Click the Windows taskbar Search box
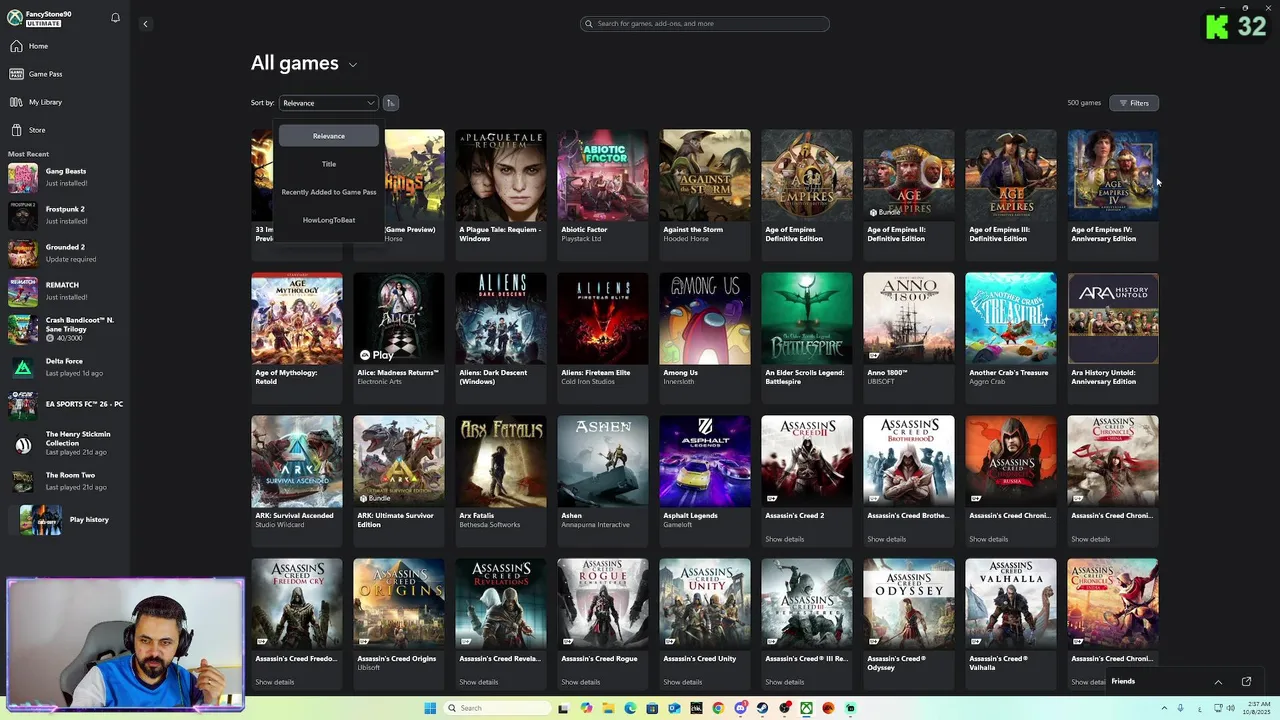 point(497,708)
